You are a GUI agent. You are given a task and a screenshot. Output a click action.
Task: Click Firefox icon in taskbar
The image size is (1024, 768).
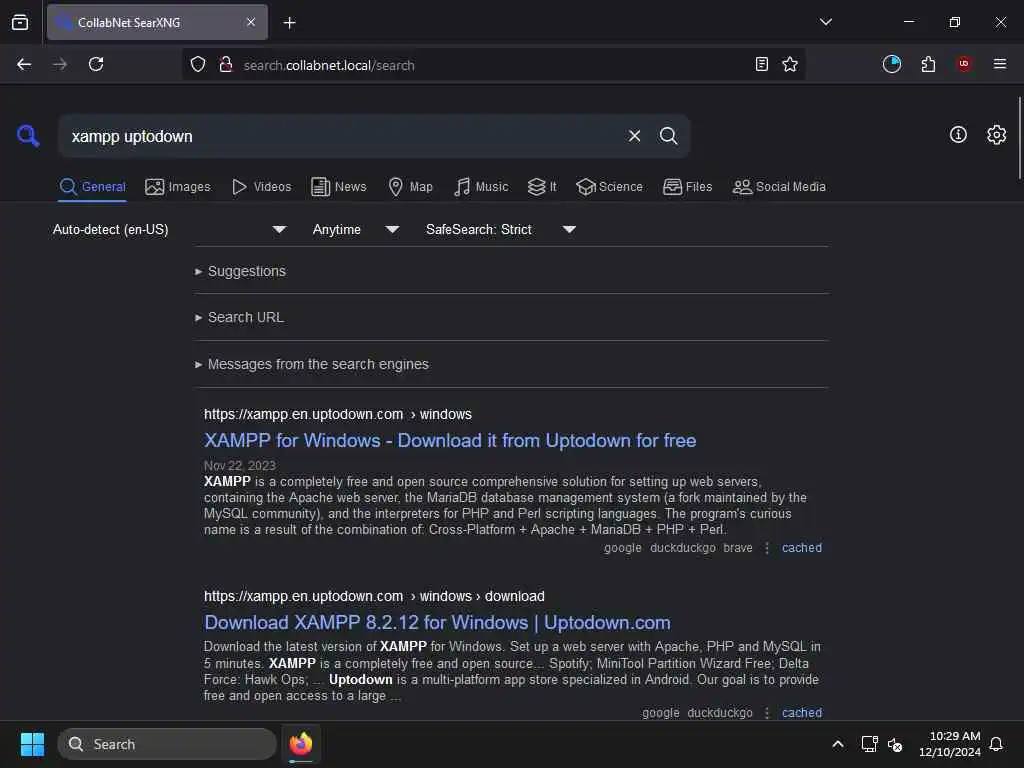coord(301,744)
